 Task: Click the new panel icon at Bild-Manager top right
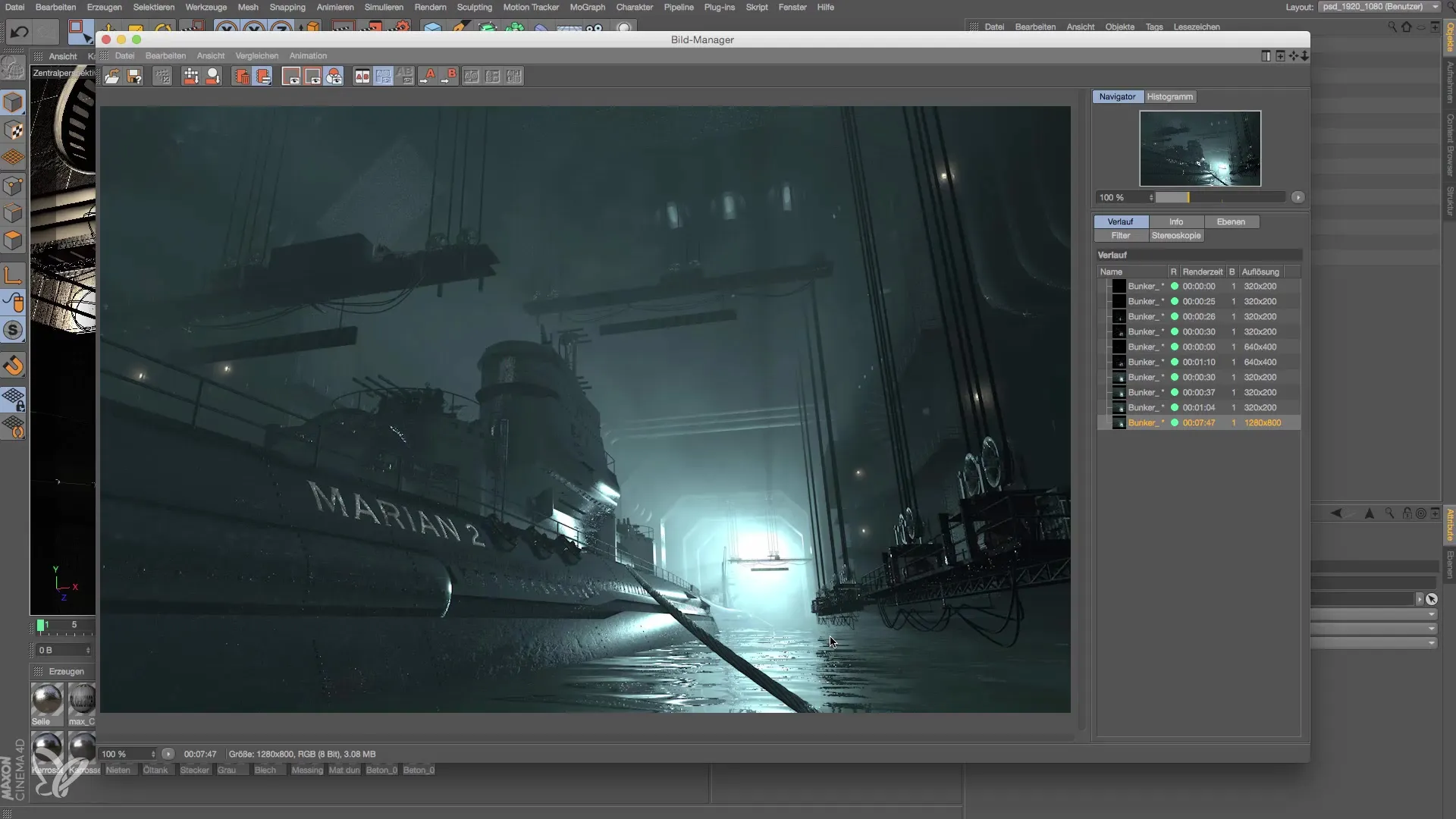pyautogui.click(x=1280, y=56)
